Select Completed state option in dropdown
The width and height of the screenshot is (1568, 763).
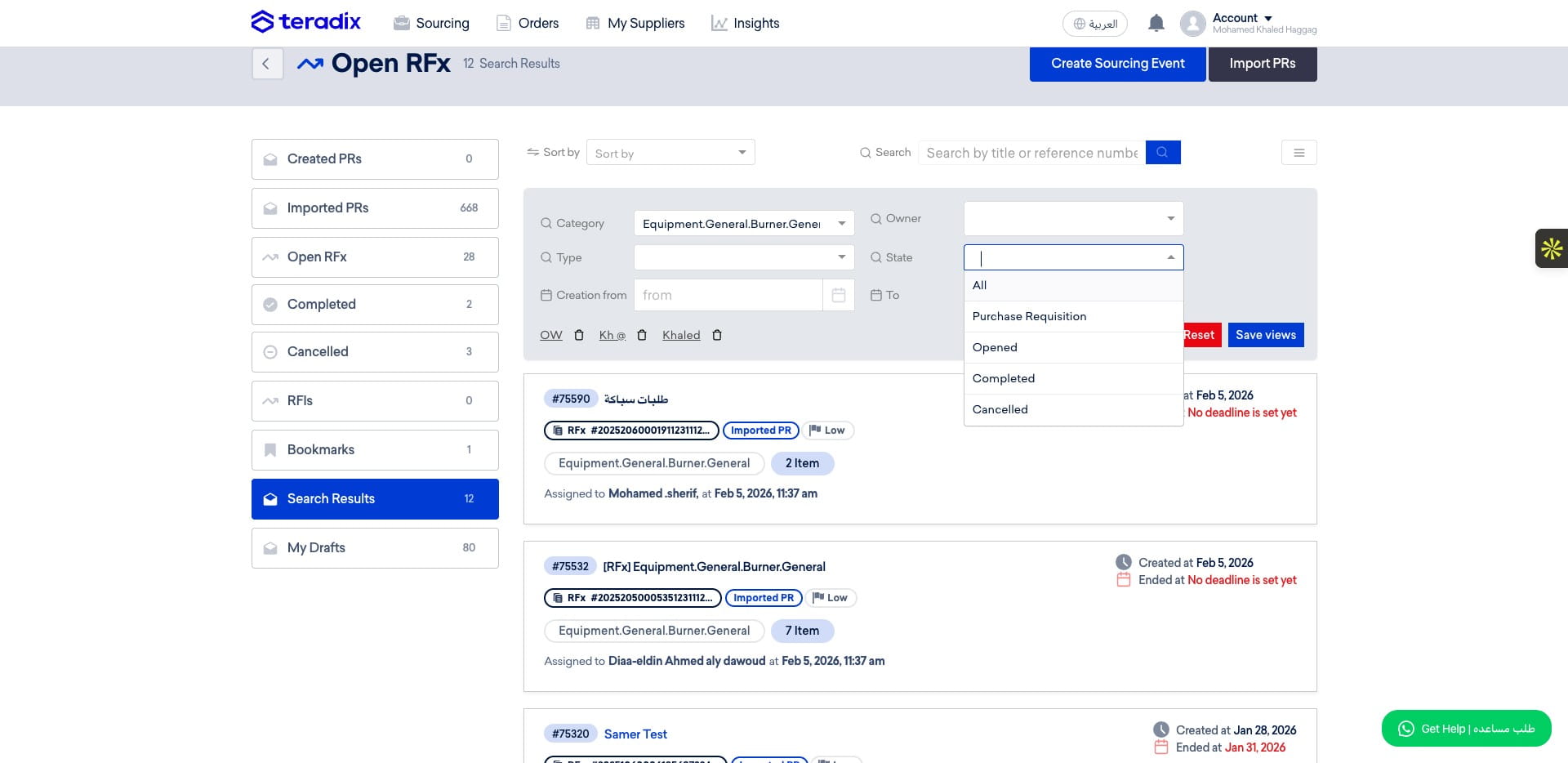click(x=1073, y=378)
